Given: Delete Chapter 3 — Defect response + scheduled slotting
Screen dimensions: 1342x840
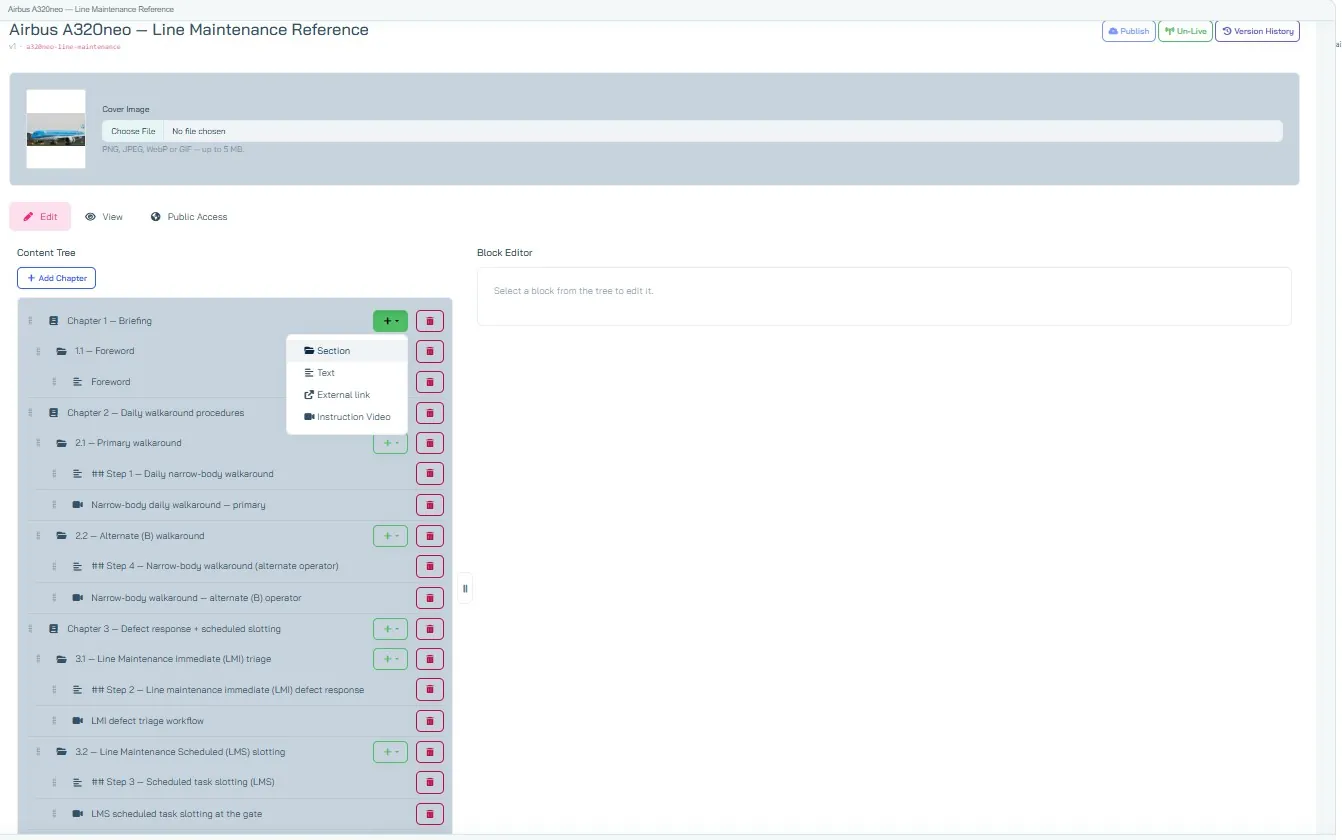Looking at the screenshot, I should (x=430, y=629).
